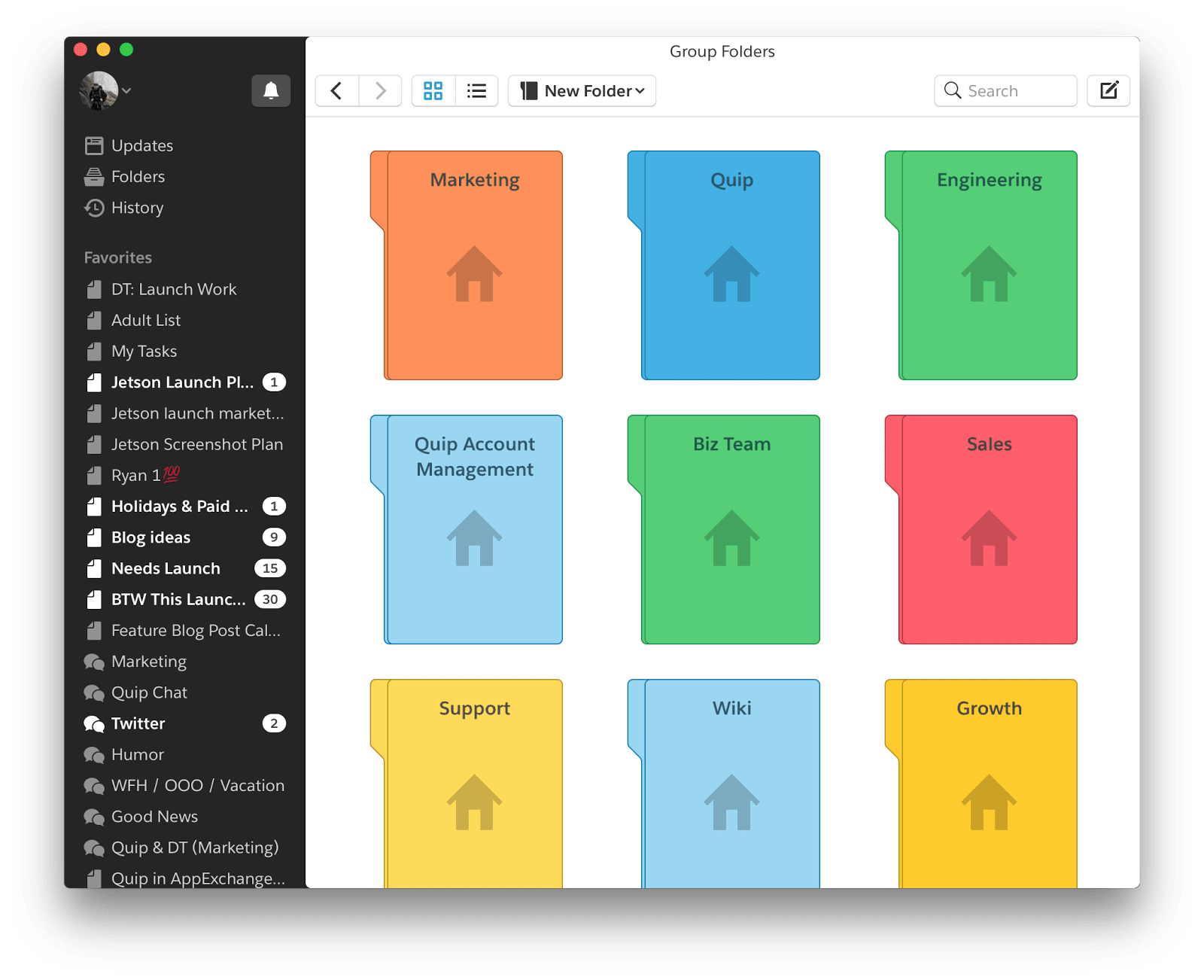
Task: Open Needs Launch document
Action: [185, 568]
